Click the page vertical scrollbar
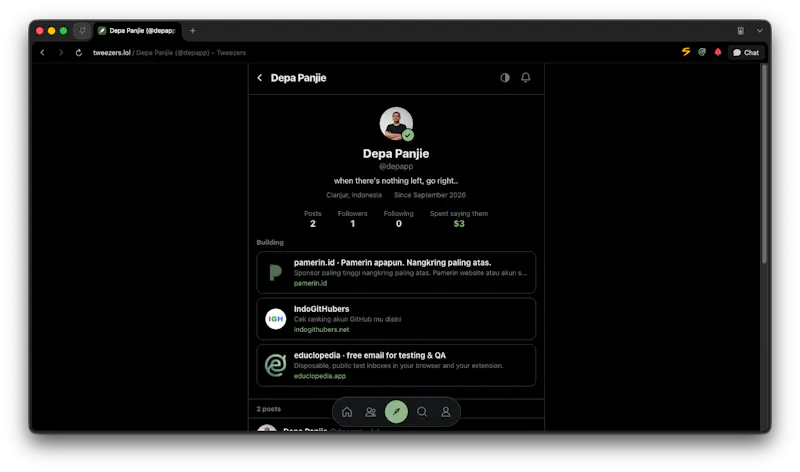800x472 pixels. point(764,163)
